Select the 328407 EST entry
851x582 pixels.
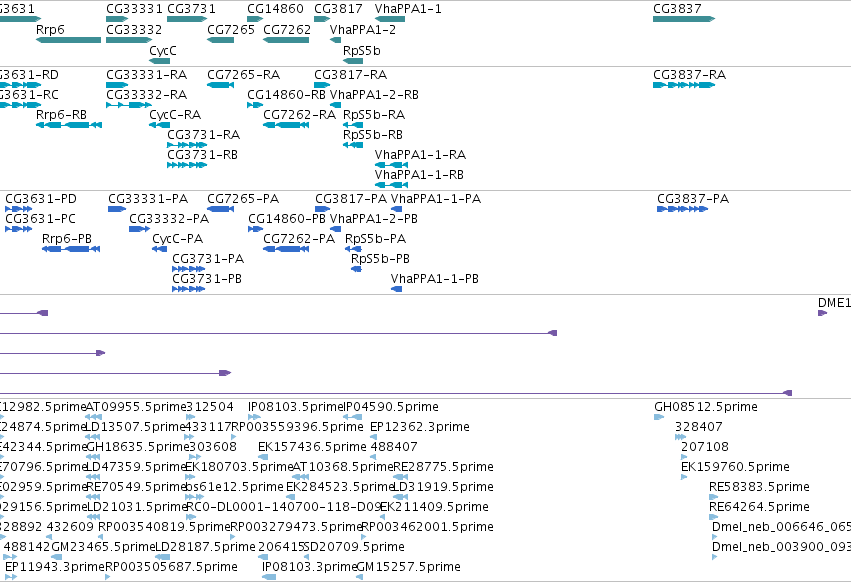(699, 427)
